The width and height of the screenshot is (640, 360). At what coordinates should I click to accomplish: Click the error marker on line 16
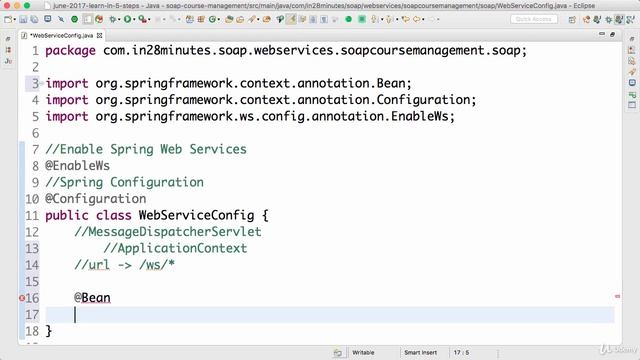click(x=22, y=298)
